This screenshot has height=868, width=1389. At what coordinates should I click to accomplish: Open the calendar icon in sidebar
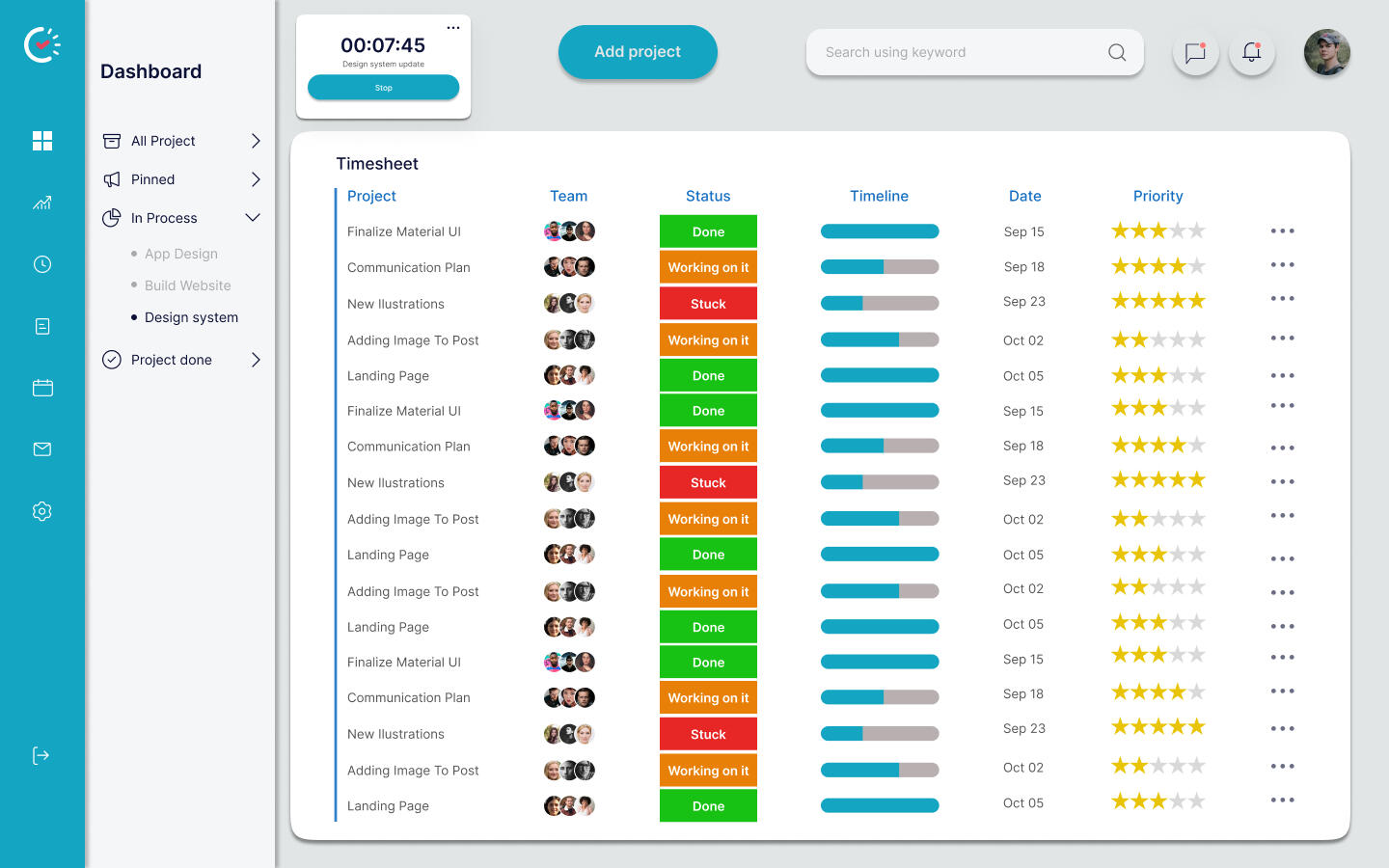(x=42, y=388)
